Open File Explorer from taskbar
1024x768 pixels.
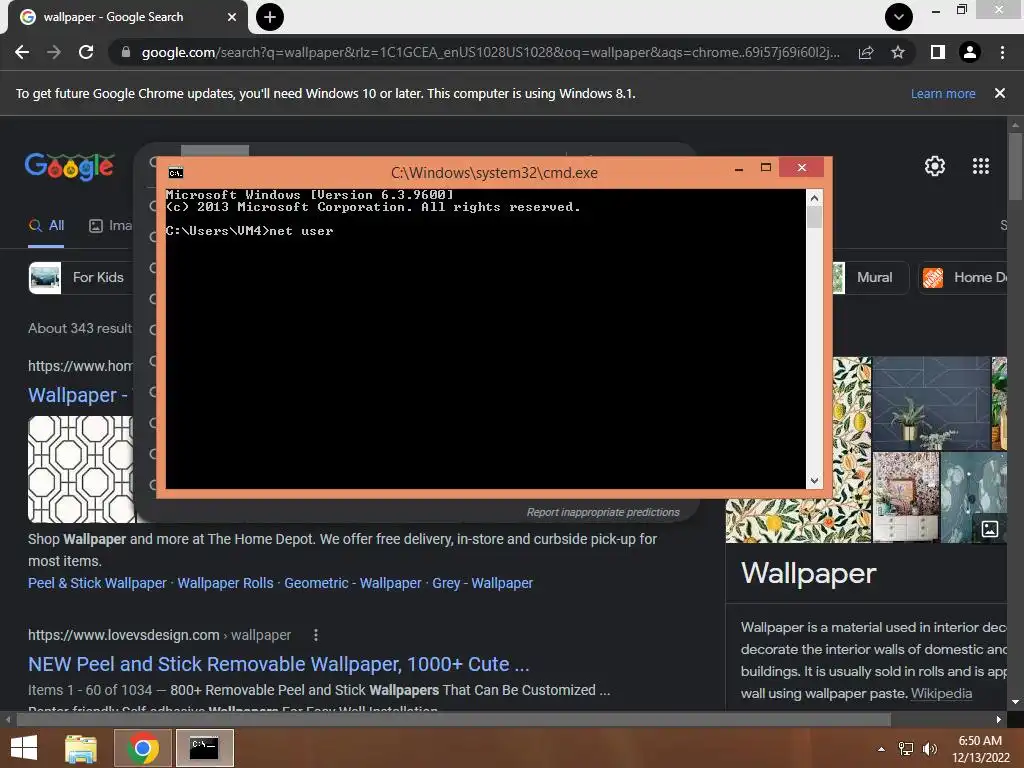81,748
